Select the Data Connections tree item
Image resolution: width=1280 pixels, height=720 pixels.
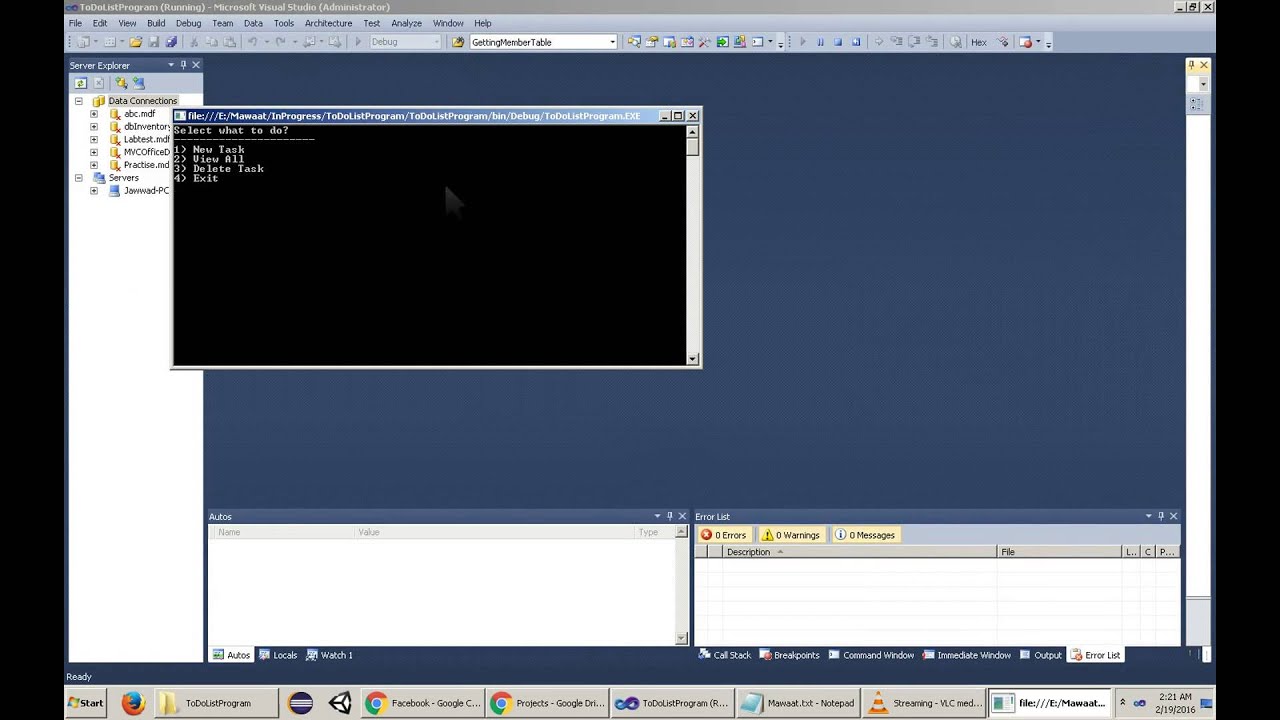[142, 101]
